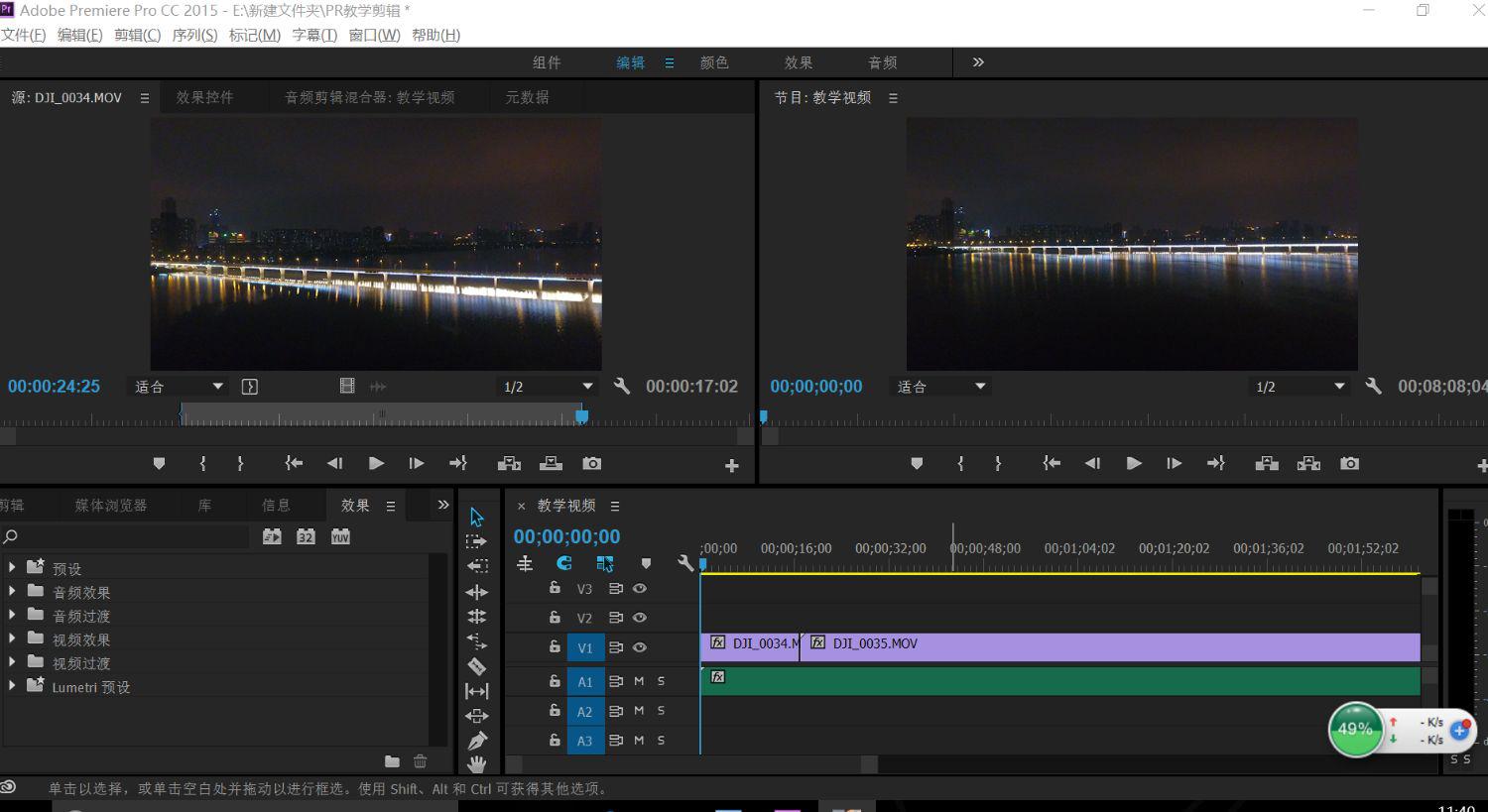Mute audio track A1
Screen dimensions: 1488x812
[x=639, y=682]
